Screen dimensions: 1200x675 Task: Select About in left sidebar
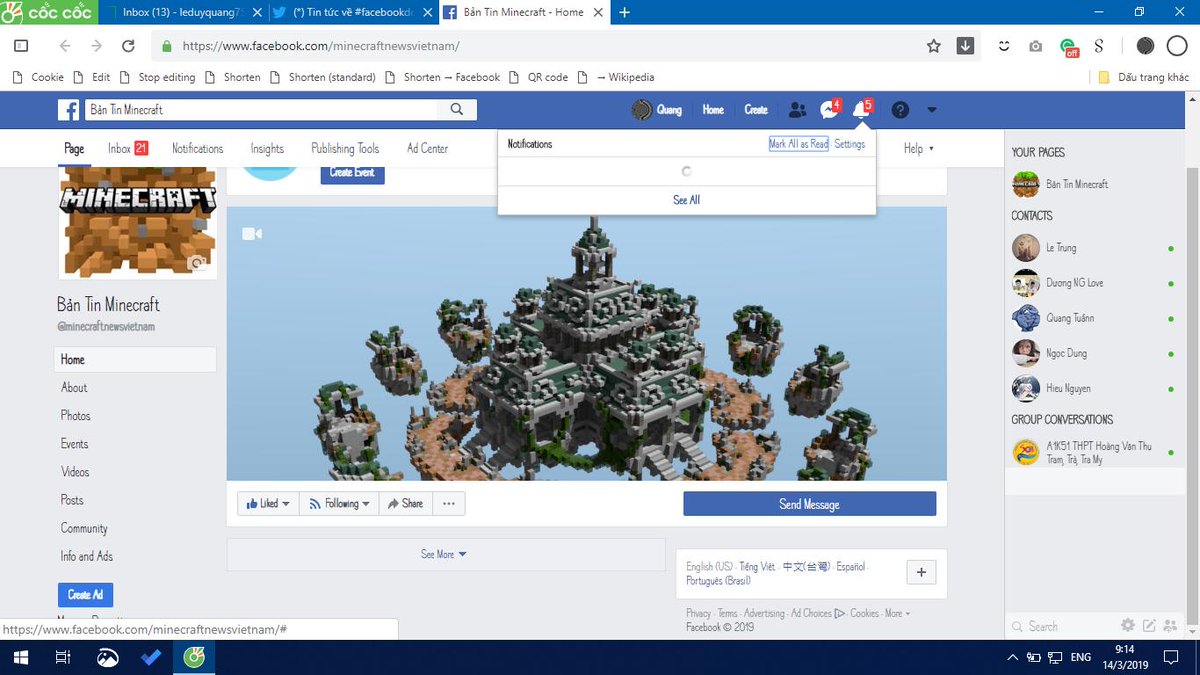(x=74, y=387)
